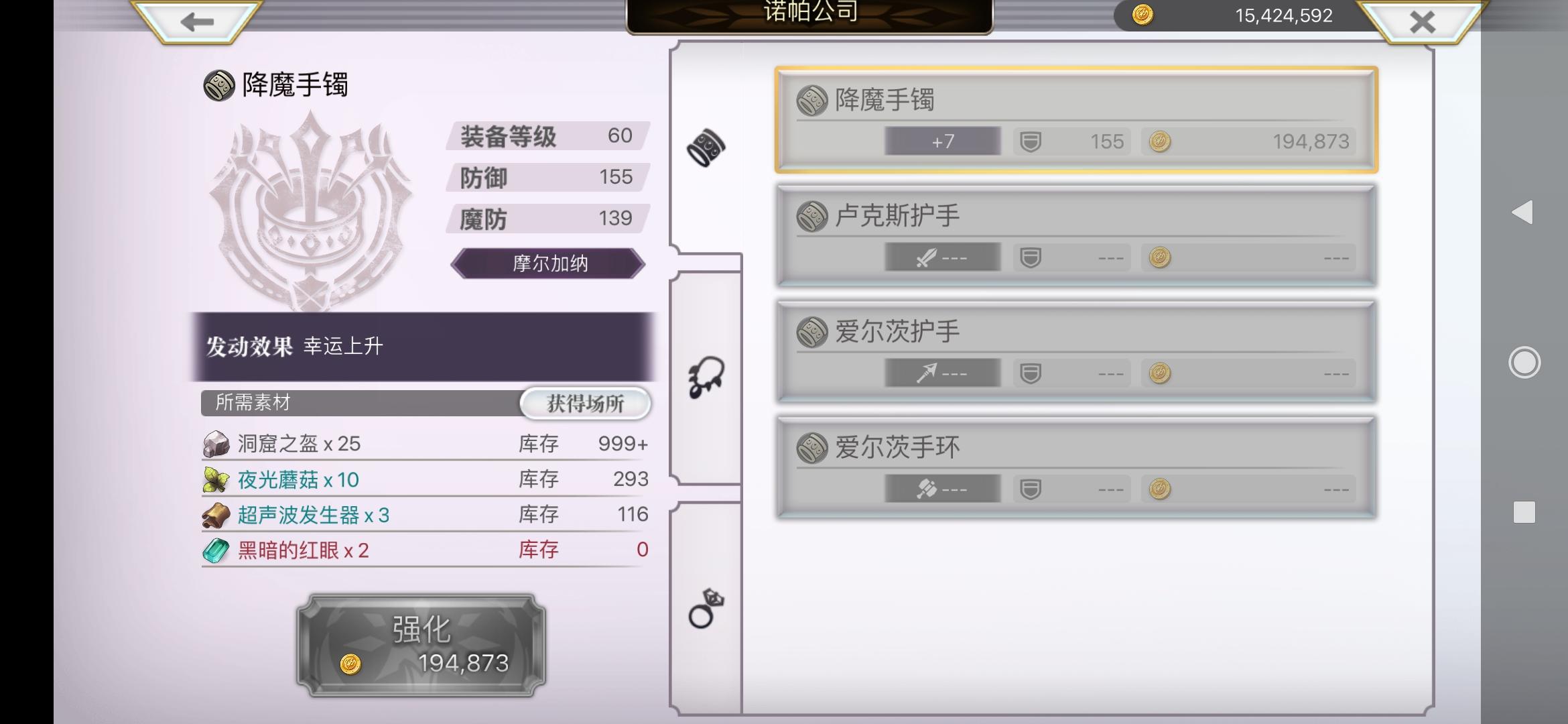
Task: Tap 黑暗的红眼 green gem icon
Action: pos(216,550)
